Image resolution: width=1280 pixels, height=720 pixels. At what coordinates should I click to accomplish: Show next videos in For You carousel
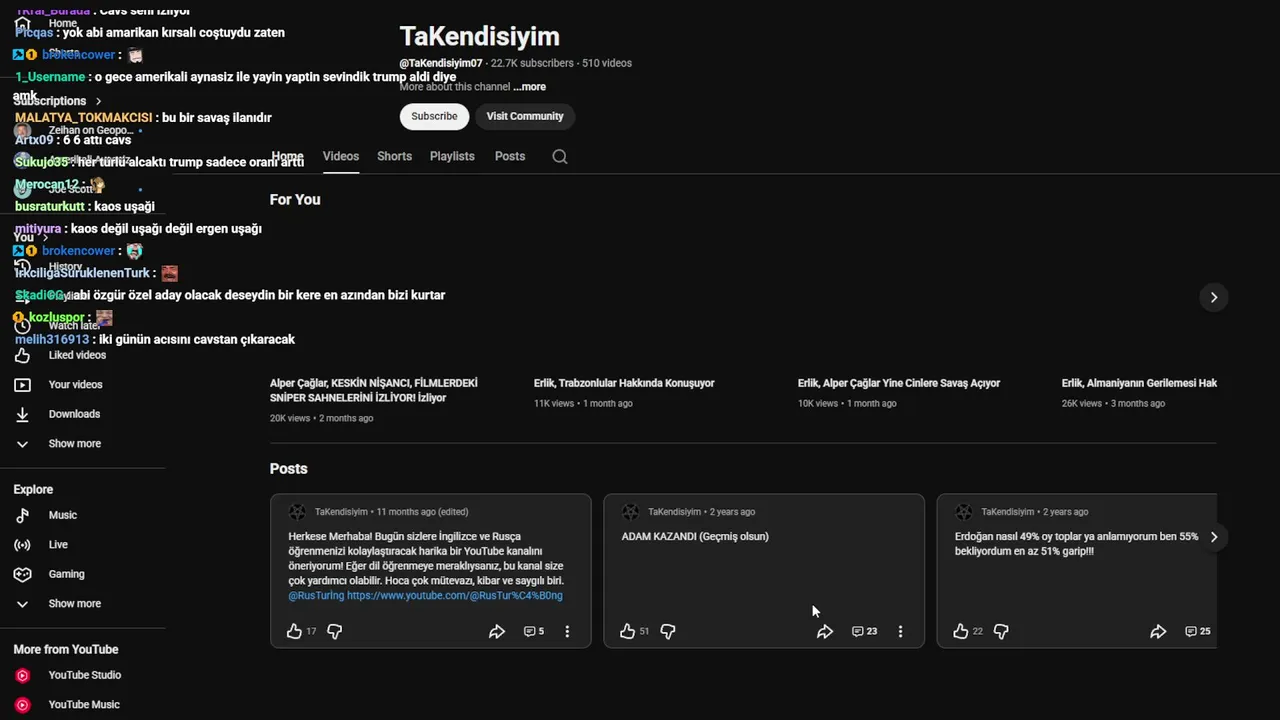click(1213, 297)
